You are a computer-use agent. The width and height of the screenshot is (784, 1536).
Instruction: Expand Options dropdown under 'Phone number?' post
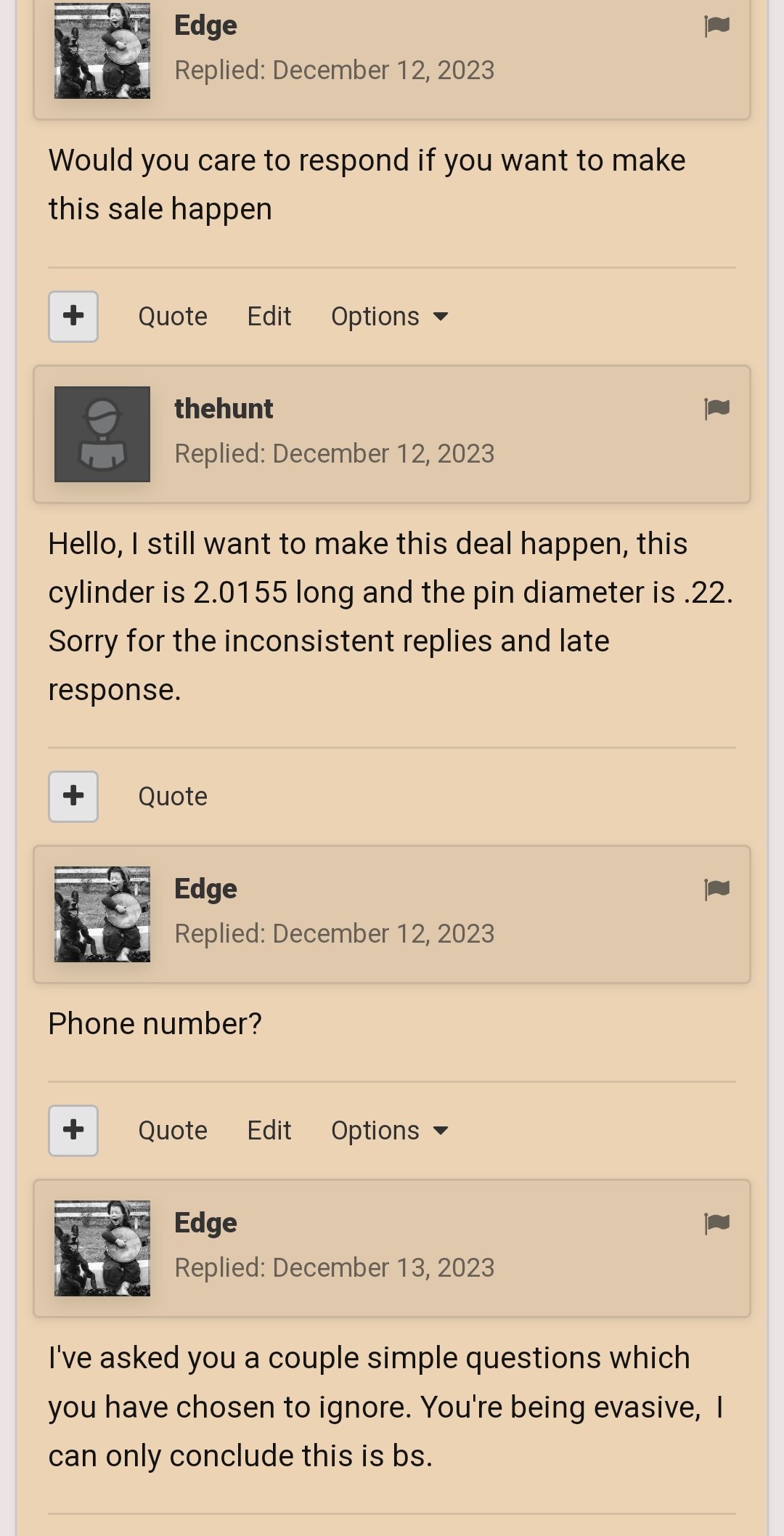[x=390, y=1131]
